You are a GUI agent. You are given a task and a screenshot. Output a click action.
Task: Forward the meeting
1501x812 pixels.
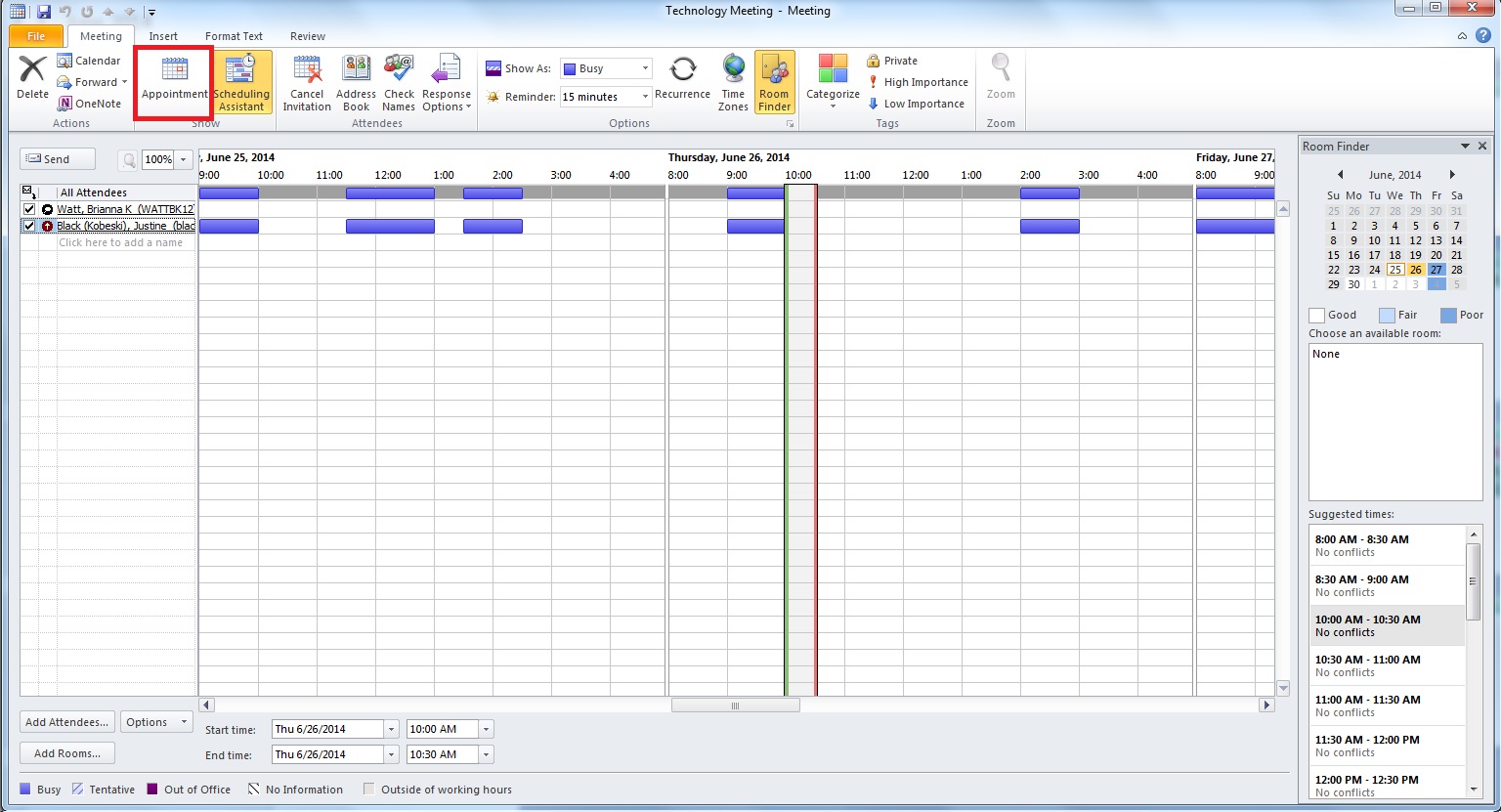[92, 82]
